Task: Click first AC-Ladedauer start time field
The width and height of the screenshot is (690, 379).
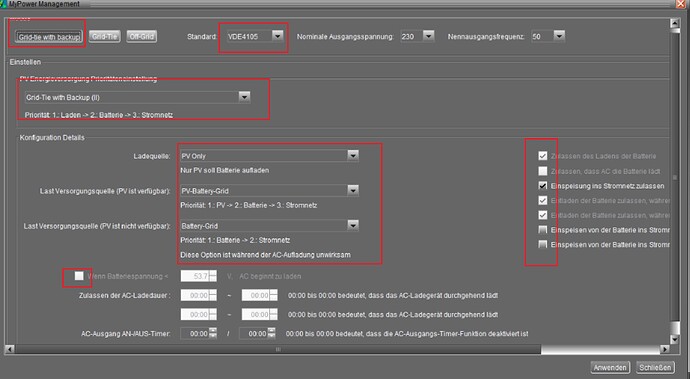Action: 195,295
